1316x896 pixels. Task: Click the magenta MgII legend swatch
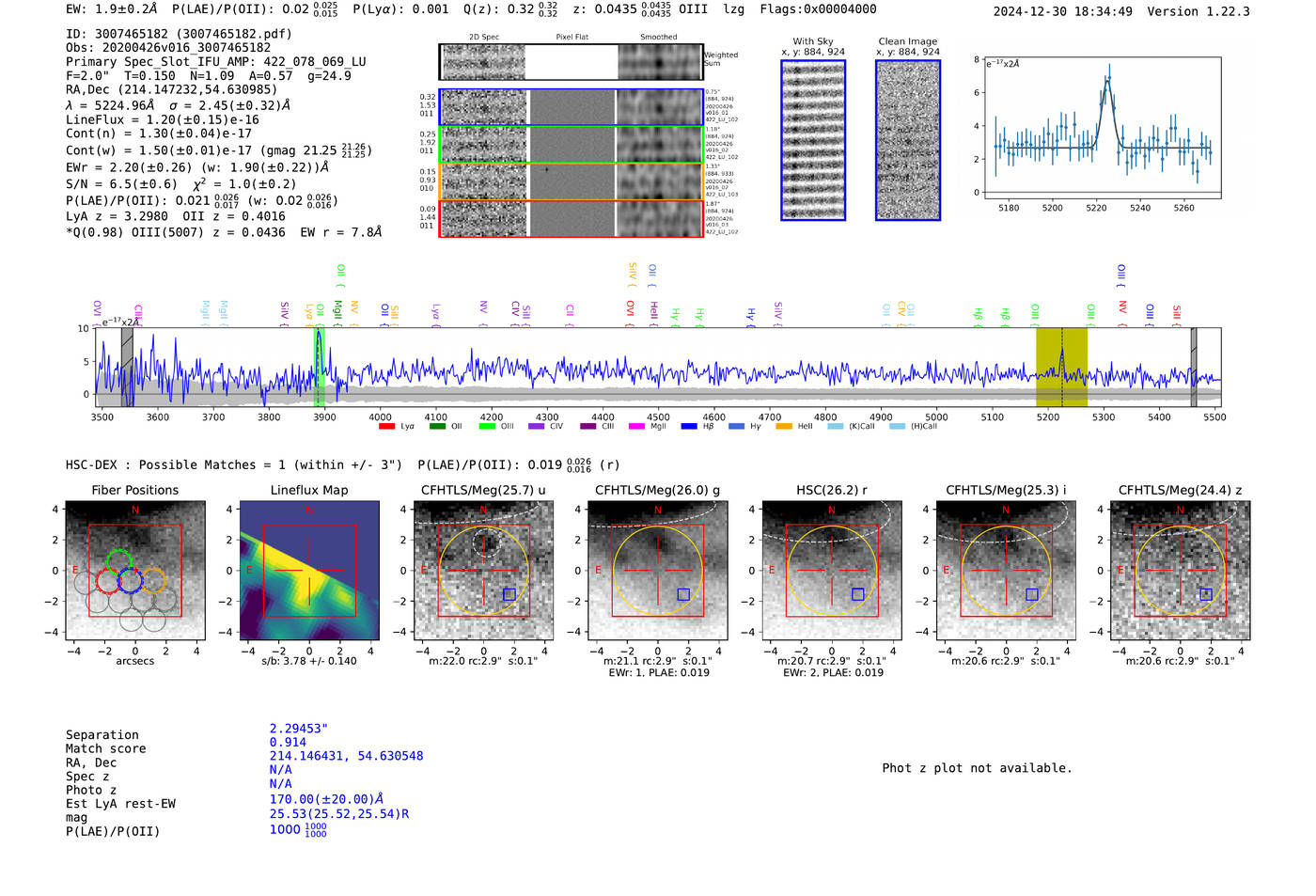coord(636,427)
